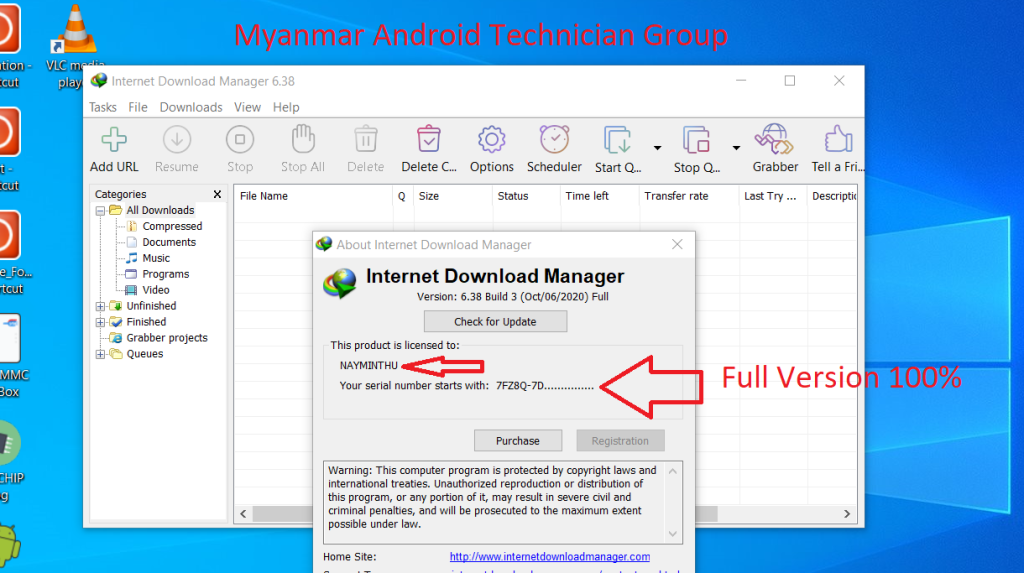Open the Grabber toolbar icon

[x=775, y=139]
